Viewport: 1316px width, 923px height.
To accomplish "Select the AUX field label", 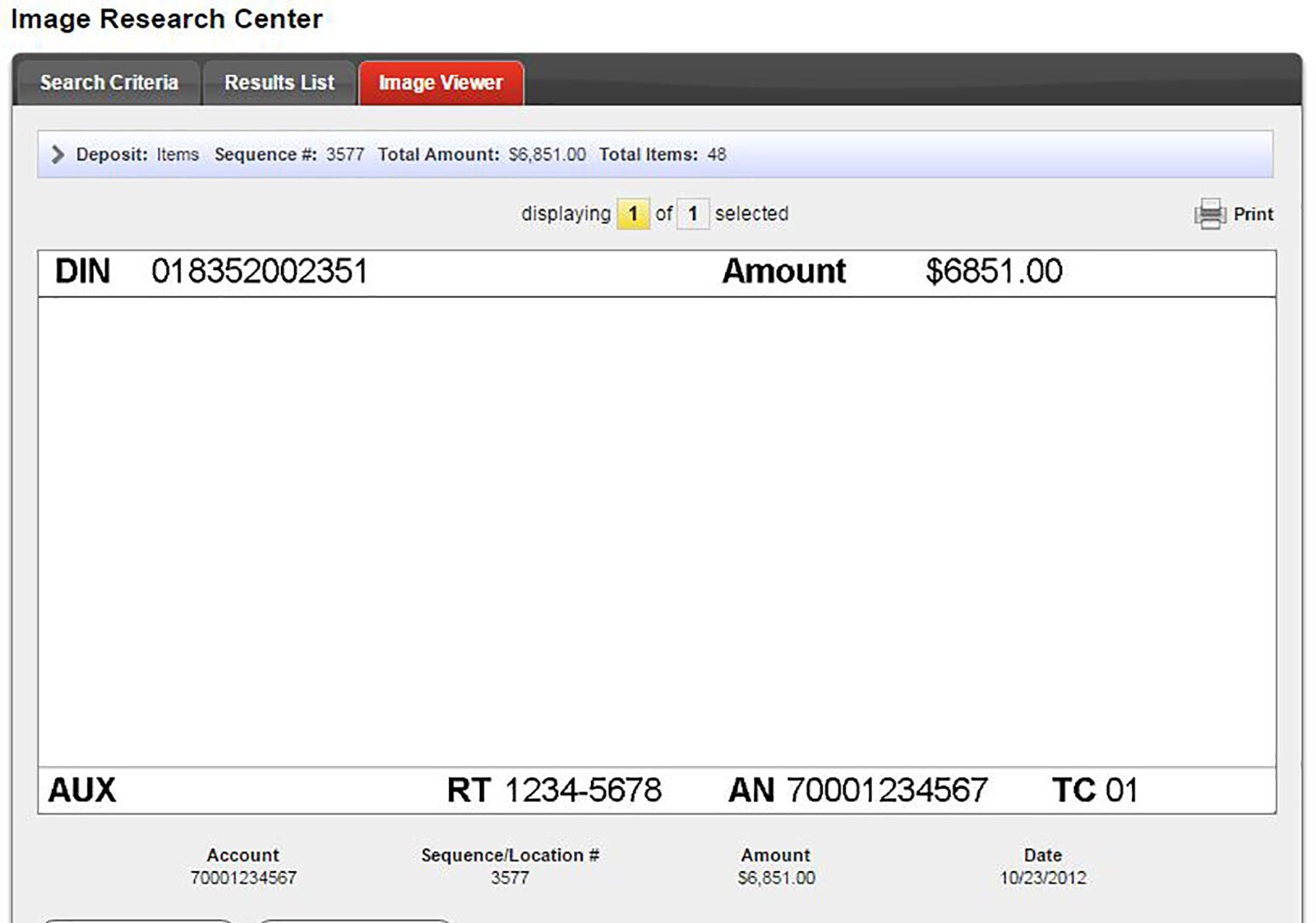I will (x=82, y=790).
